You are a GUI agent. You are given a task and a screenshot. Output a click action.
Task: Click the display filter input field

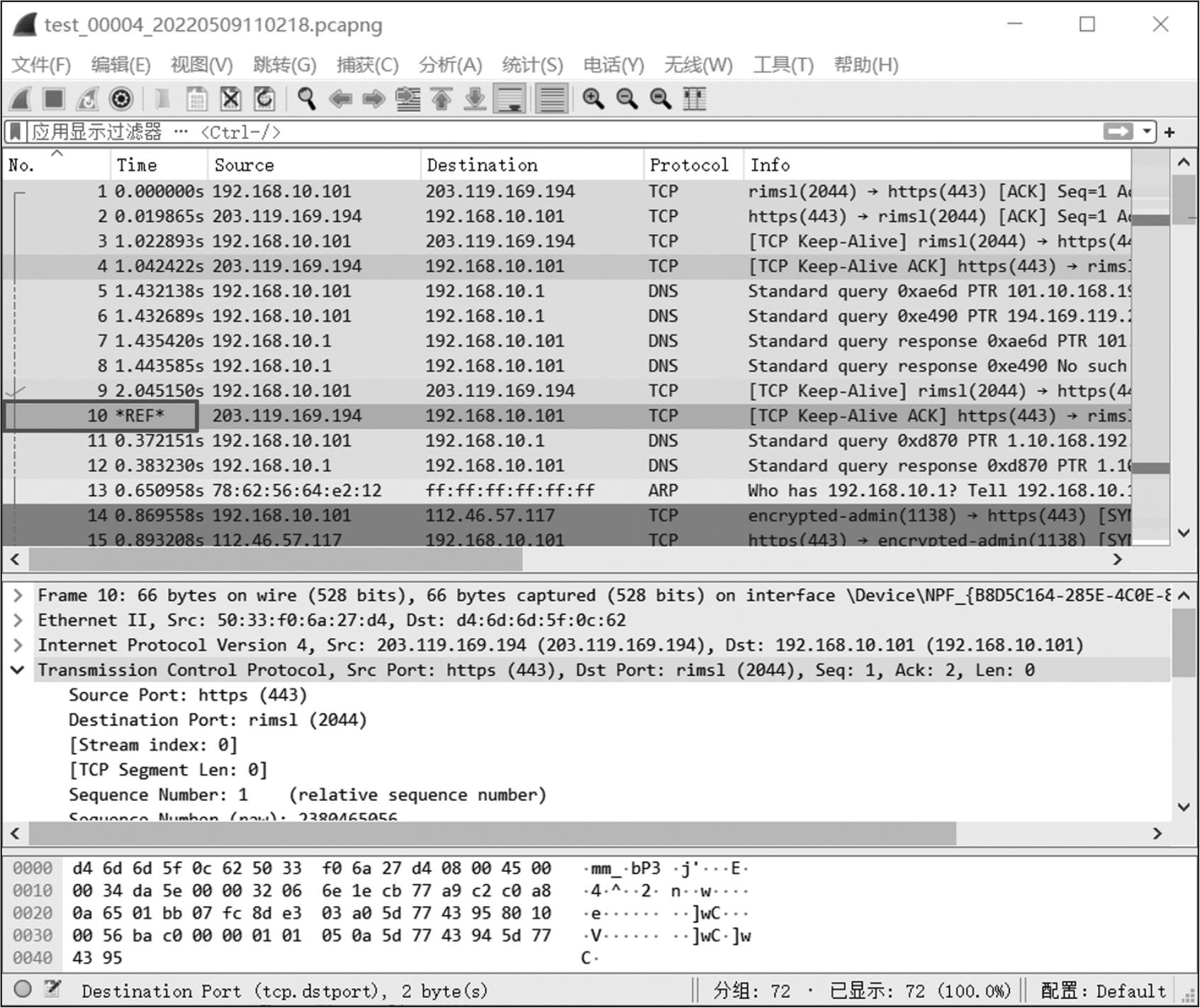coord(567,132)
